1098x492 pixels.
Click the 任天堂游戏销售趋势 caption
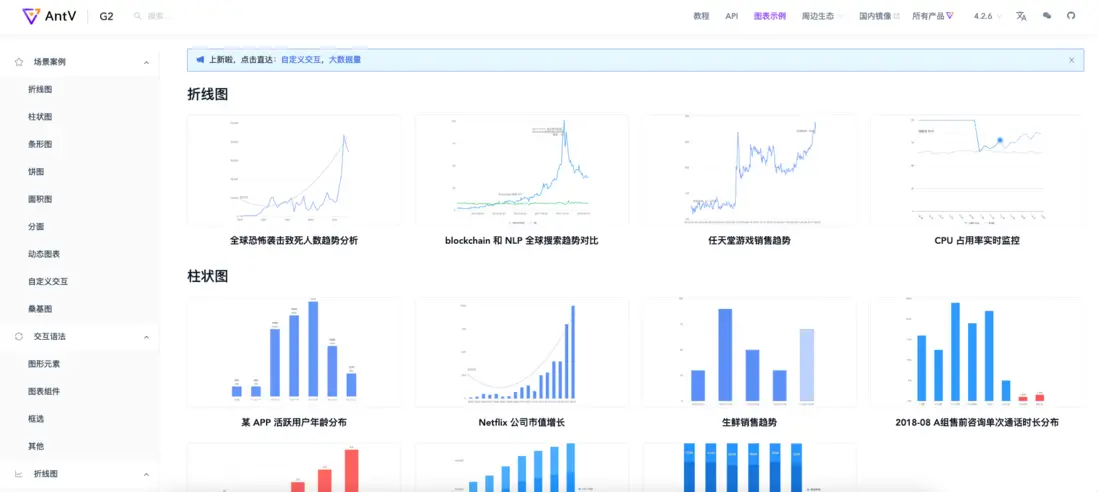tap(749, 241)
